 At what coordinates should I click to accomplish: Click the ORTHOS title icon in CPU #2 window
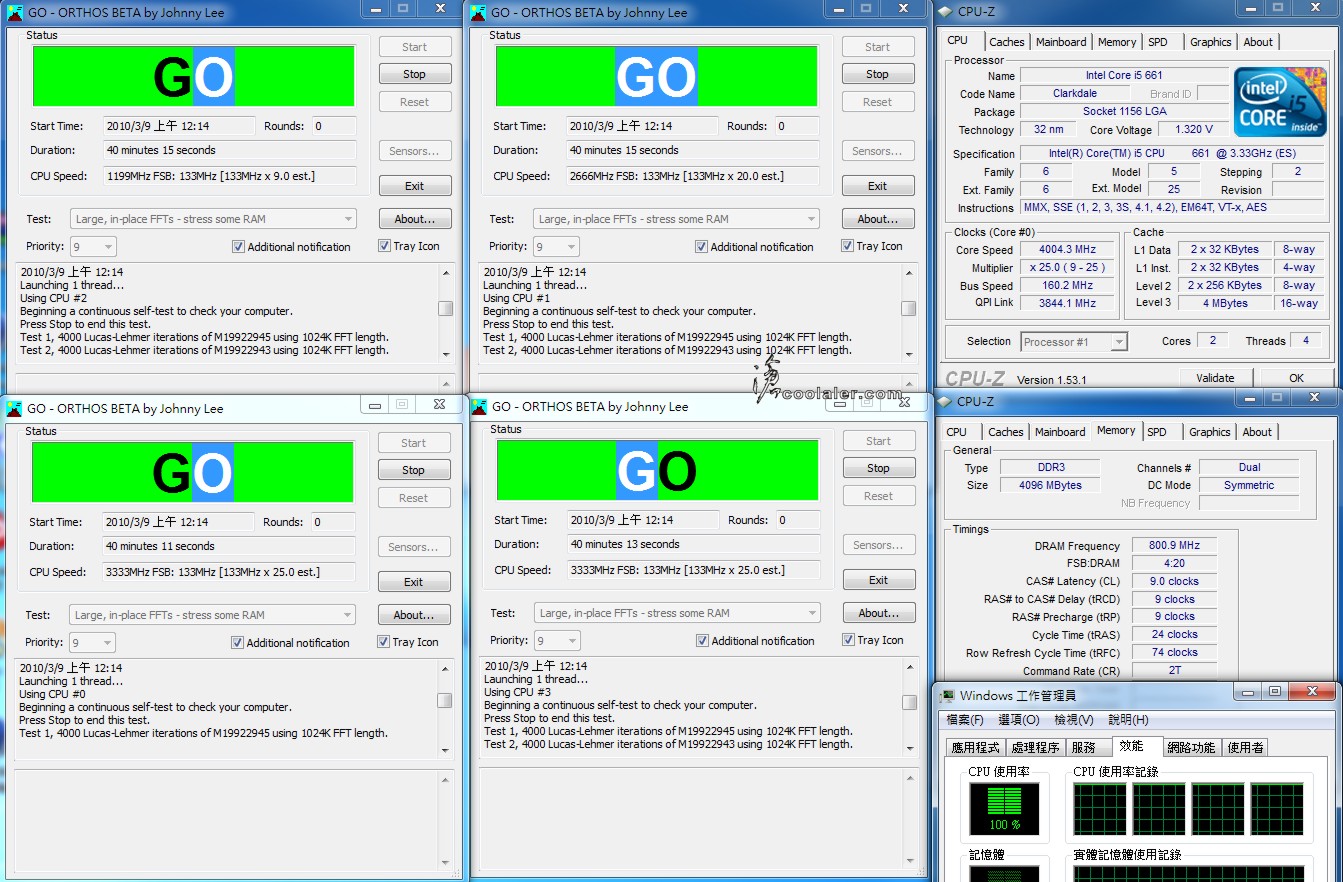pos(15,13)
